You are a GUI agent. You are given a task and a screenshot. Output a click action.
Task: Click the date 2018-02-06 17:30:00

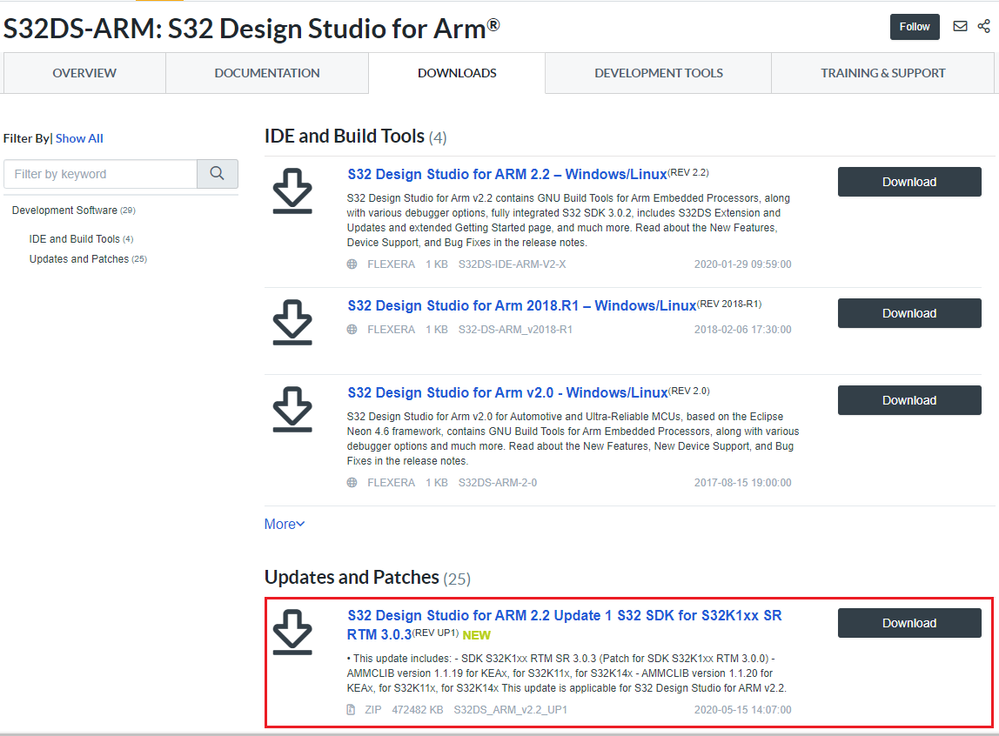(x=742, y=329)
